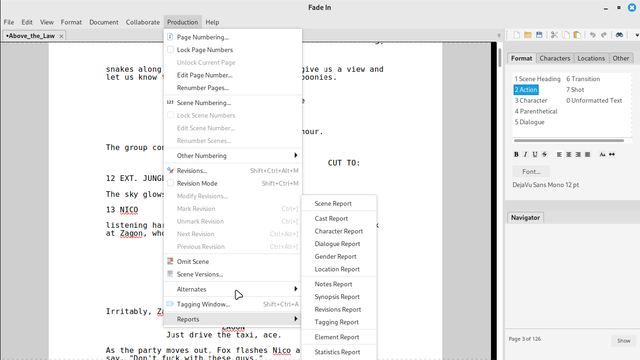The width and height of the screenshot is (640, 360).
Task: Open Dialogue Report
Action: coord(339,244)
